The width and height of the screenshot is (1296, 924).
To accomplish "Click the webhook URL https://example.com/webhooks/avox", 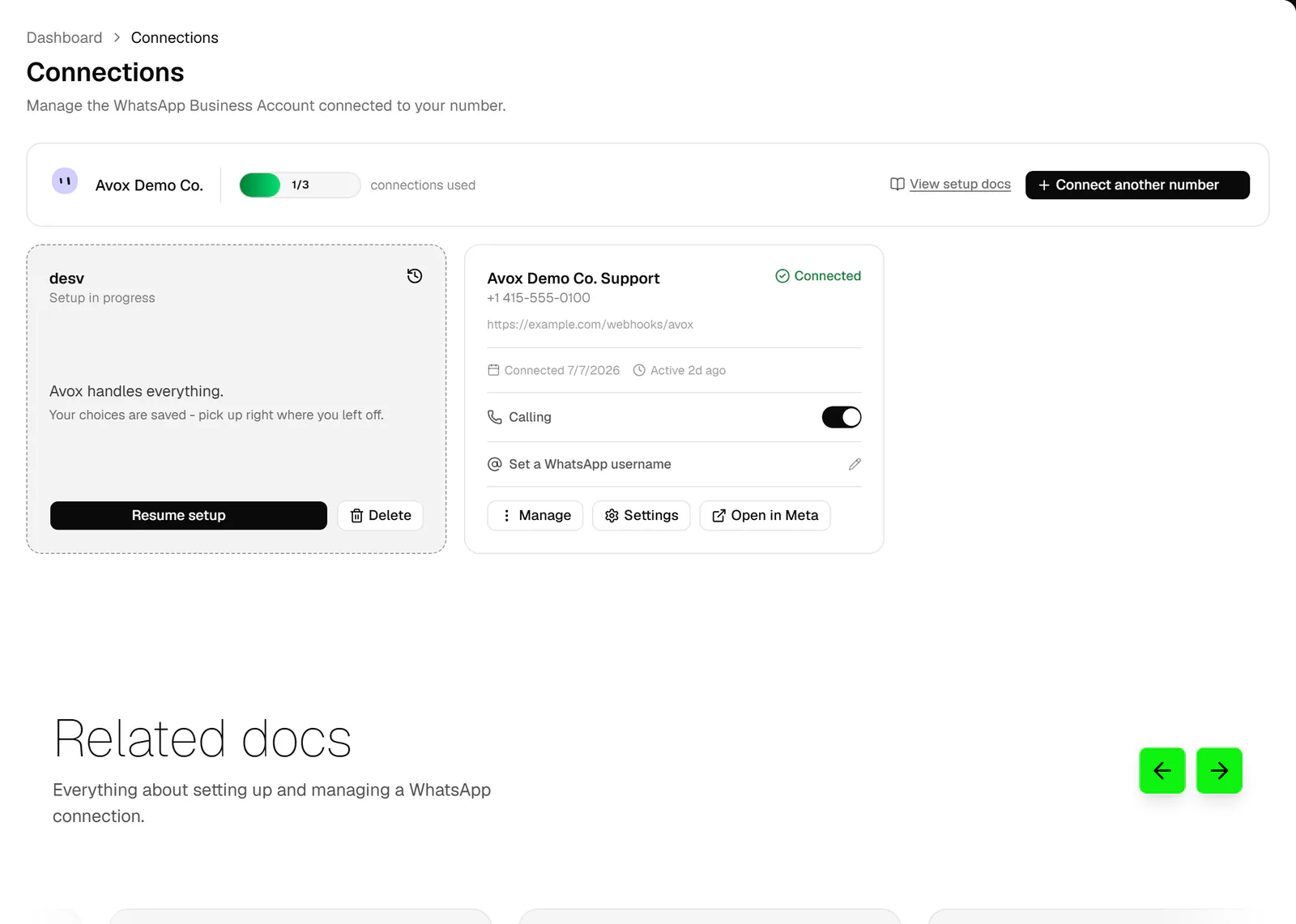I will coord(590,325).
